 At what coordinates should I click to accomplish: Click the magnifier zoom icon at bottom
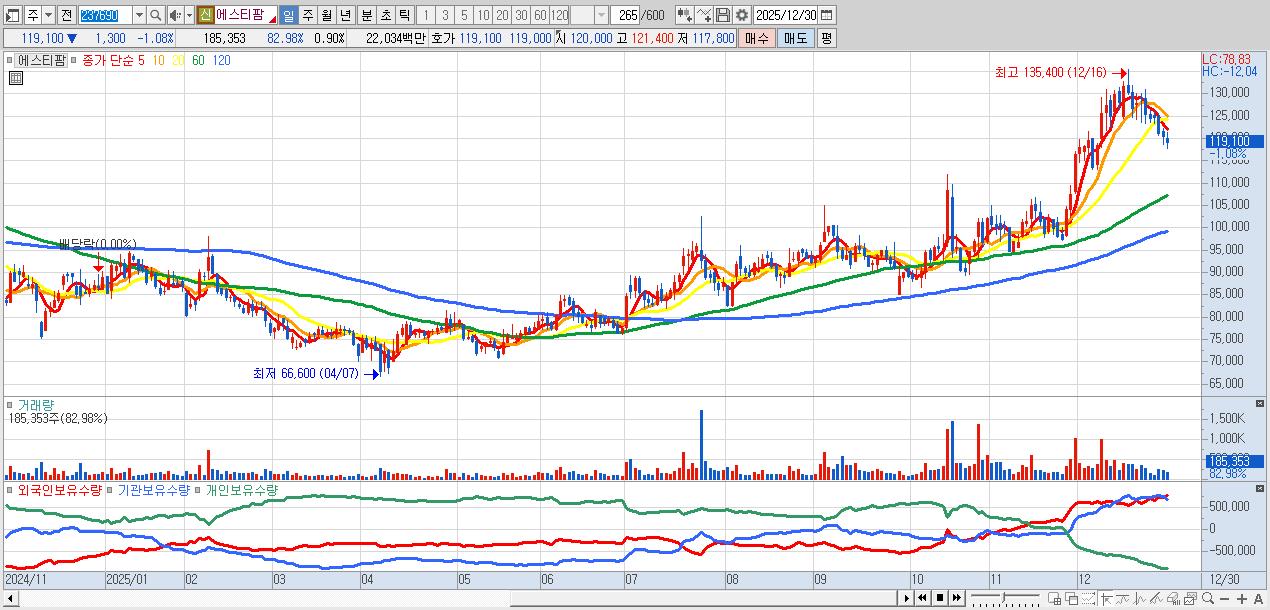pyautogui.click(x=1208, y=599)
